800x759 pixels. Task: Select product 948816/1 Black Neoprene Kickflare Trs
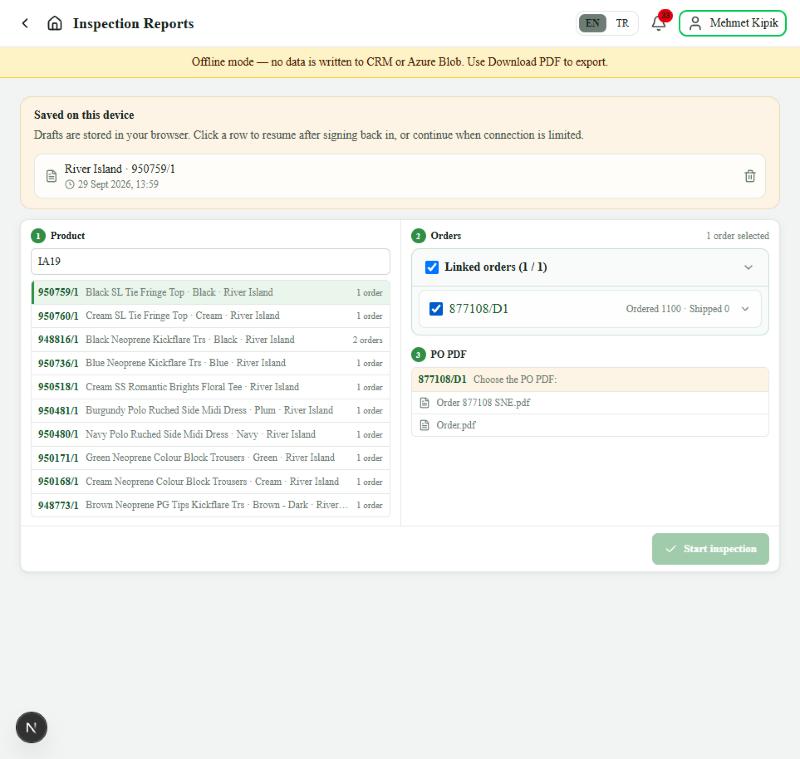click(211, 340)
